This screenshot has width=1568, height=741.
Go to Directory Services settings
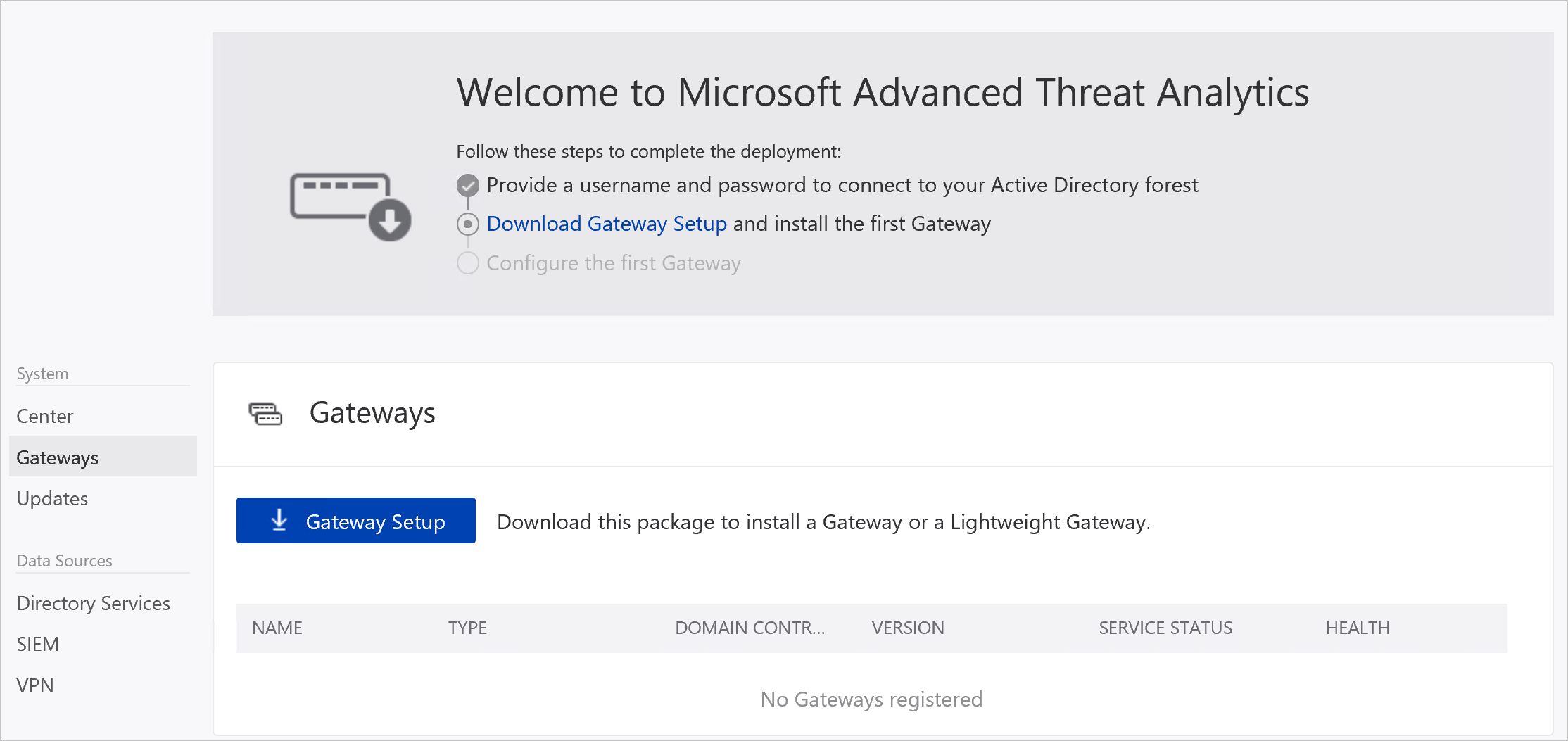(x=94, y=603)
